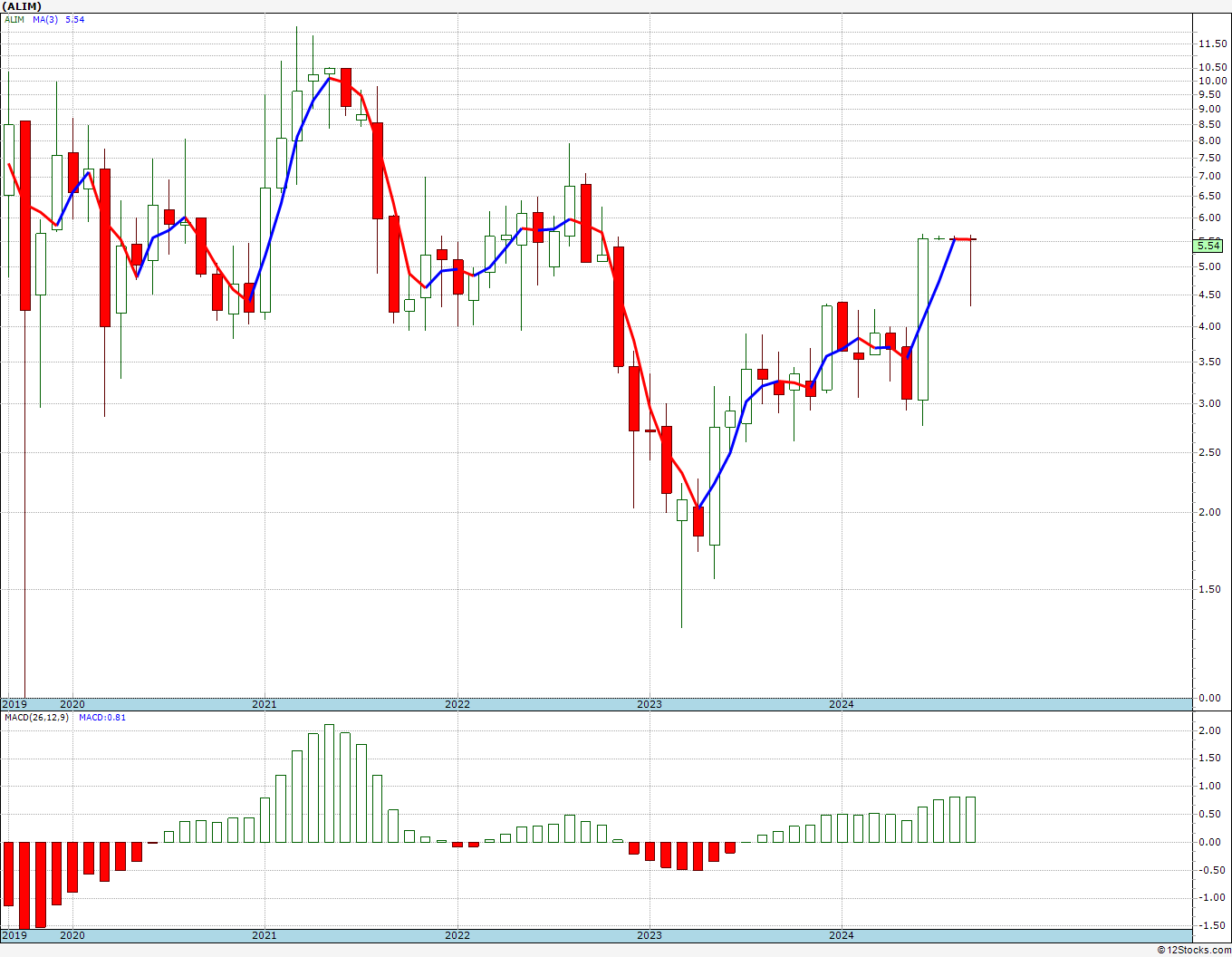Click the 0.50 label on MACD axis

[1211, 814]
